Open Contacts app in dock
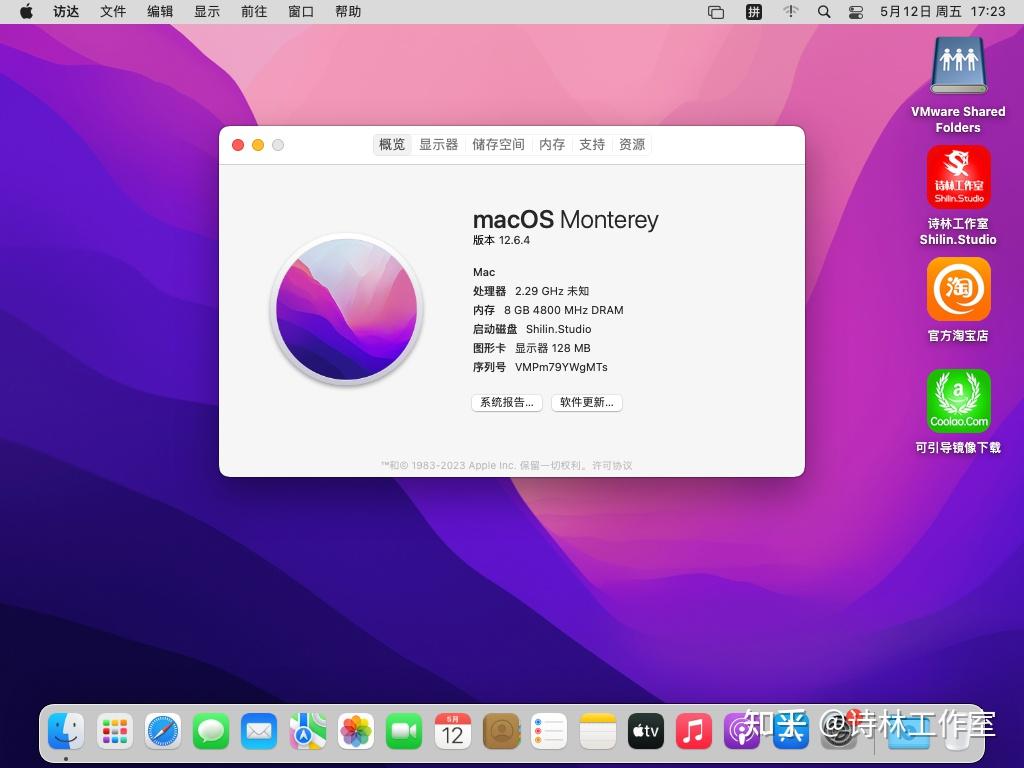 click(x=501, y=731)
